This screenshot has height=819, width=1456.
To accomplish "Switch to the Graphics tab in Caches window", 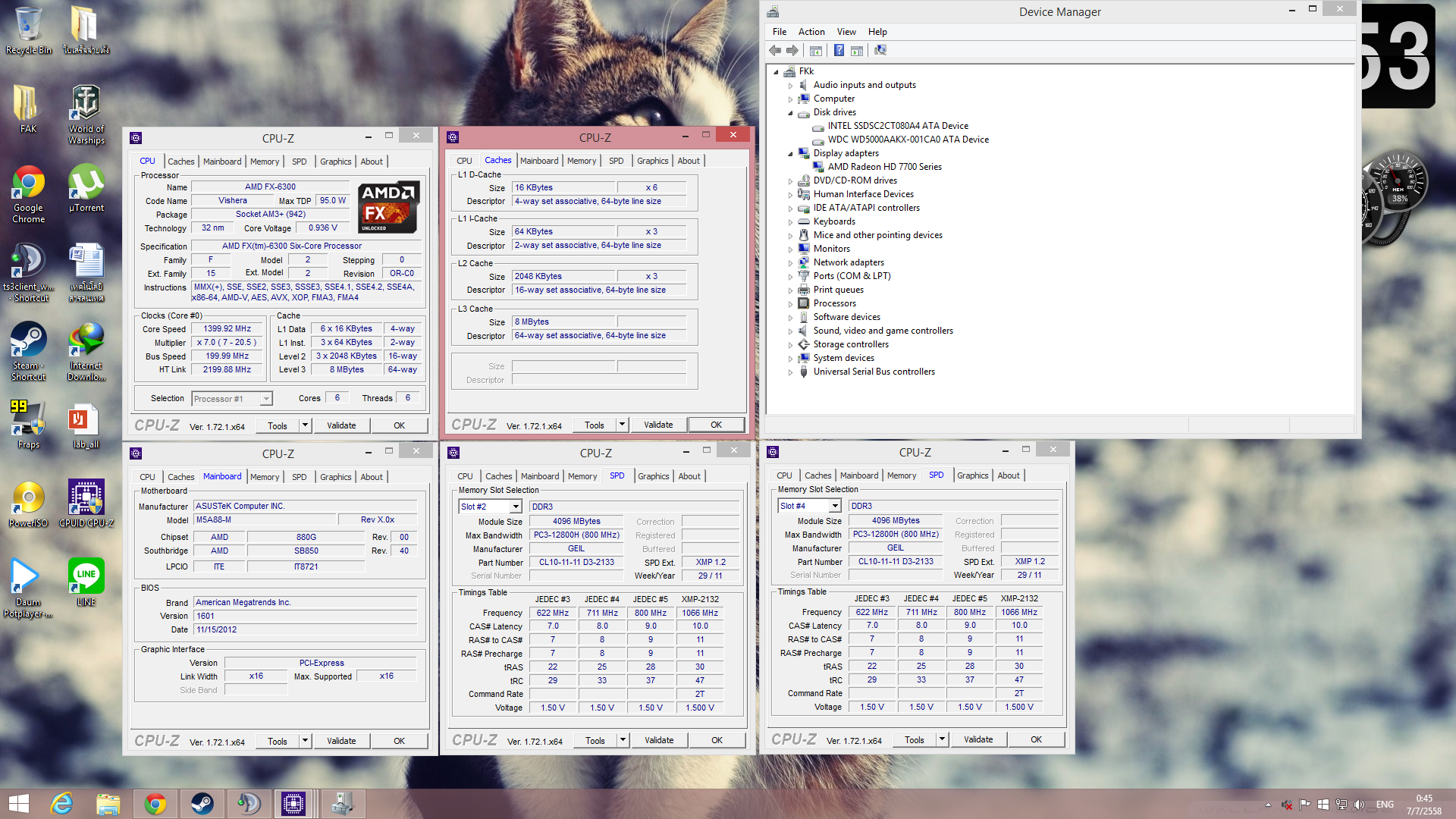I will (652, 161).
